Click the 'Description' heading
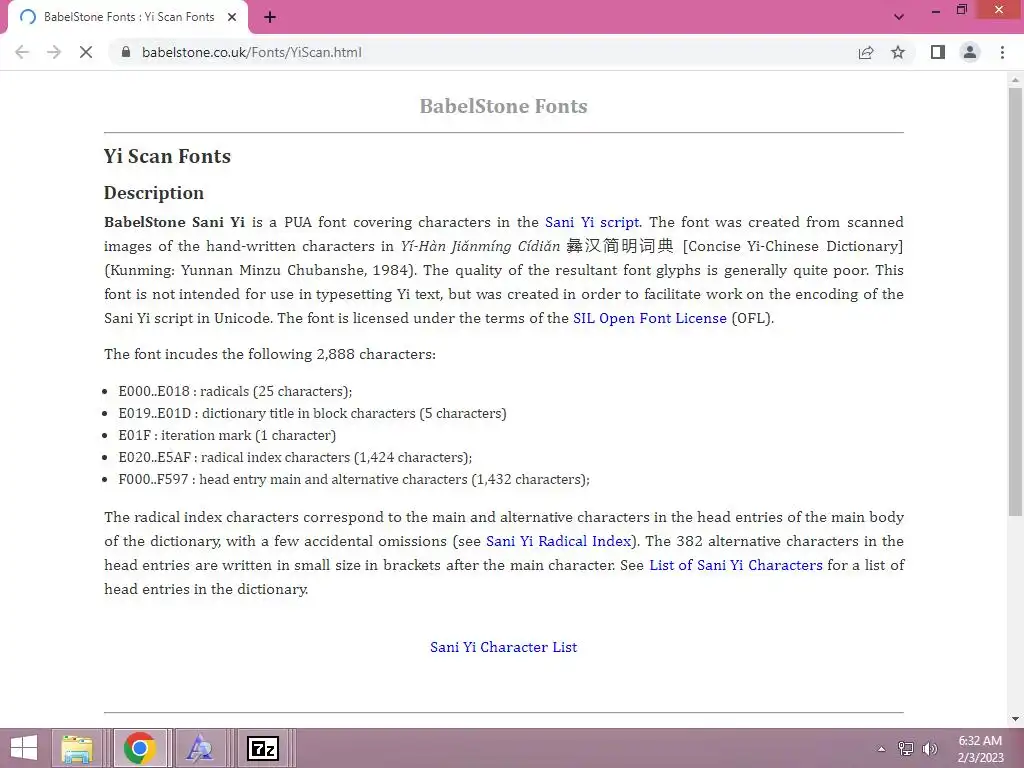Screen dimensions: 1024x768 [153, 193]
